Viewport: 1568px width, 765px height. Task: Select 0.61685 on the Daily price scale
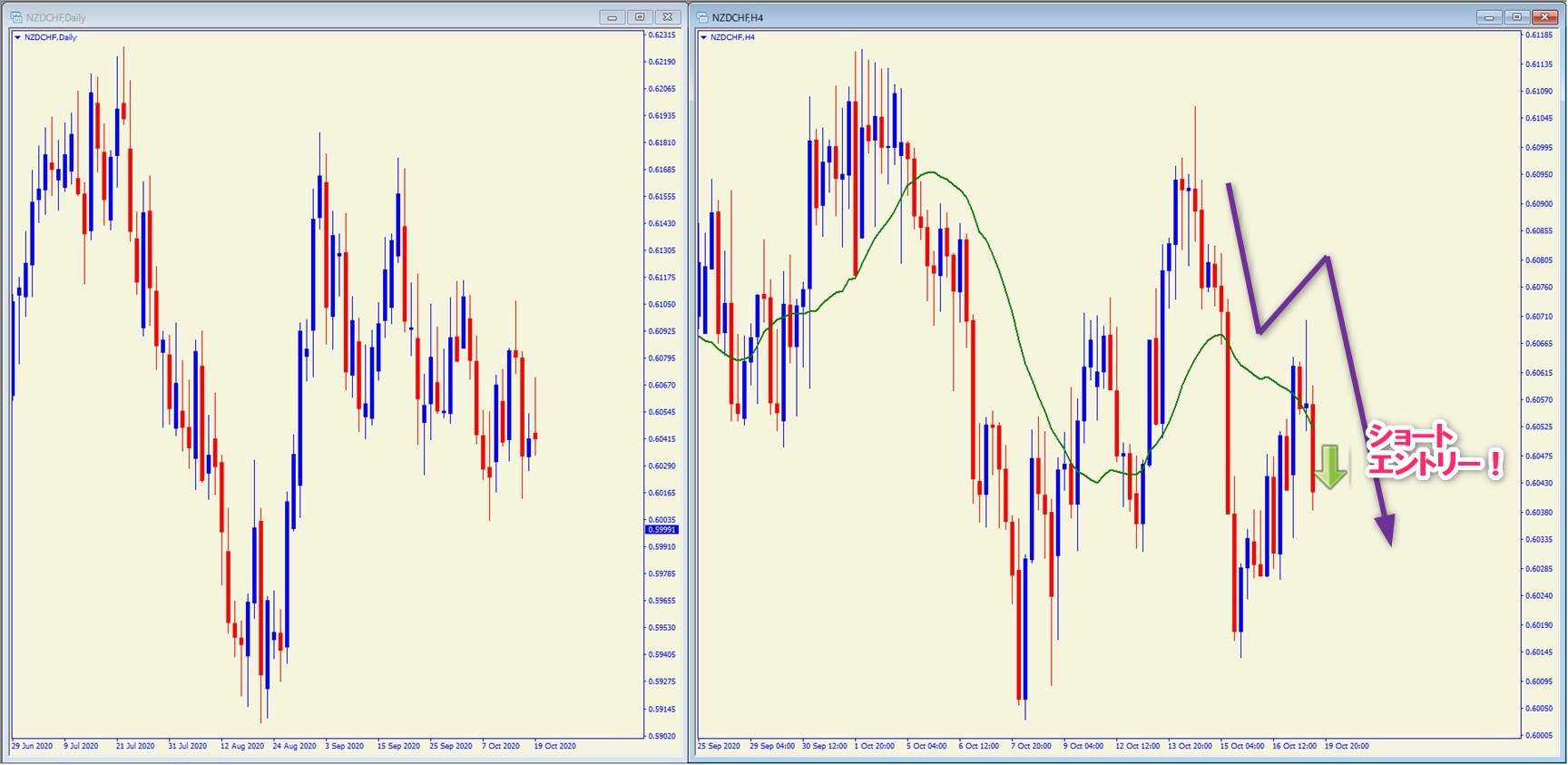[x=662, y=170]
